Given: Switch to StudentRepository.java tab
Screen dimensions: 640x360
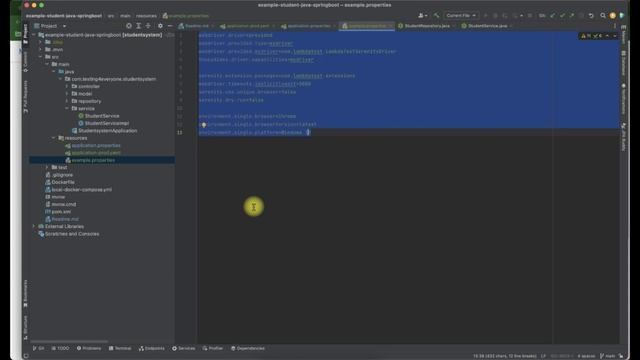Looking at the screenshot, I should (x=427, y=26).
